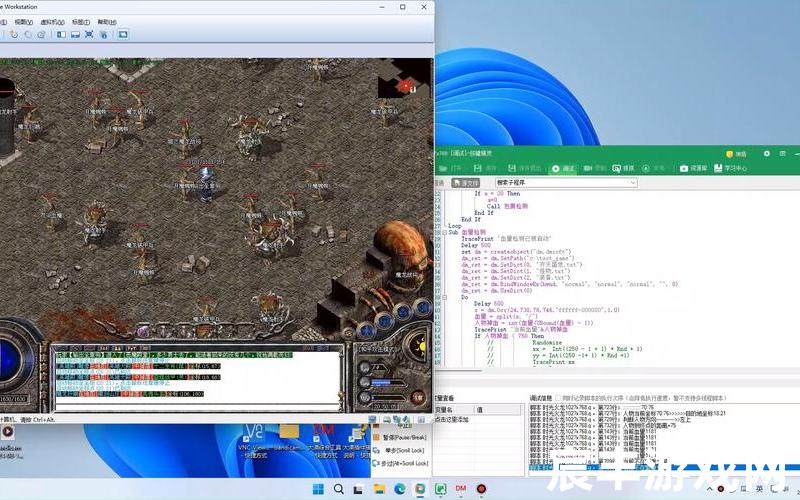Click the 变量名 column header
800x500 pixels.
[x=453, y=410]
